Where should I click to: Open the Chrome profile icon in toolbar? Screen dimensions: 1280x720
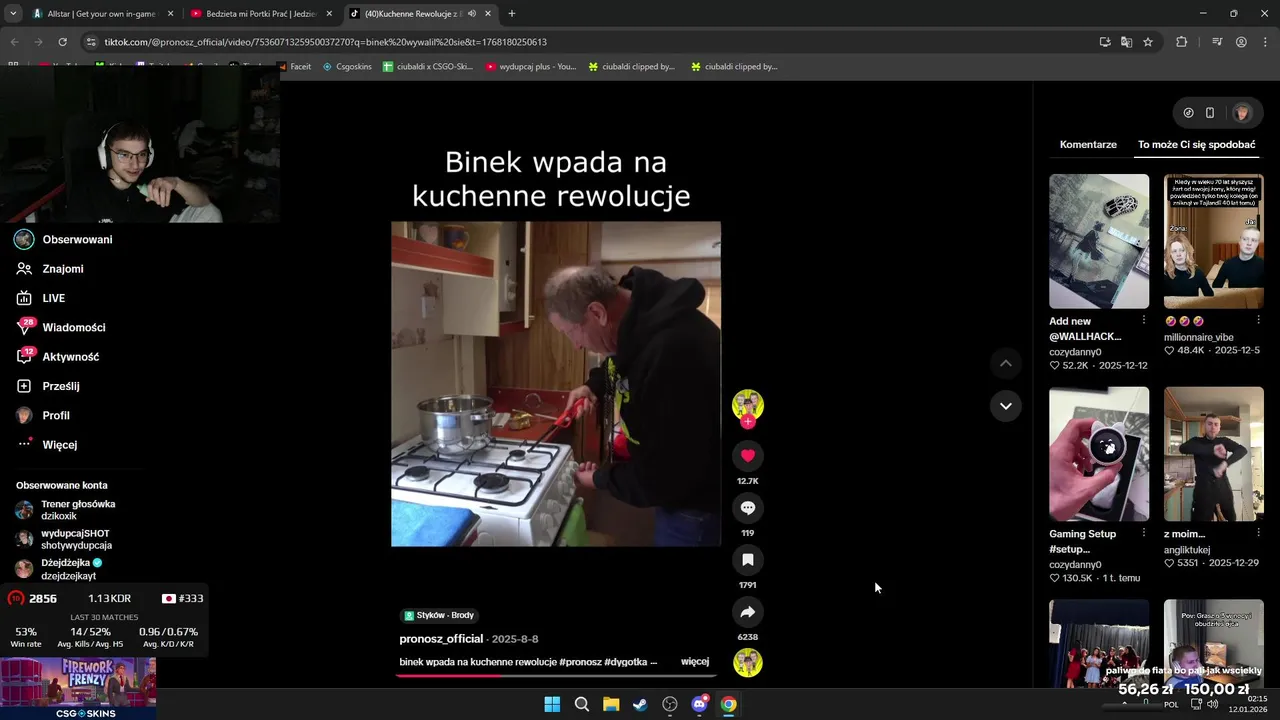tap(1241, 42)
